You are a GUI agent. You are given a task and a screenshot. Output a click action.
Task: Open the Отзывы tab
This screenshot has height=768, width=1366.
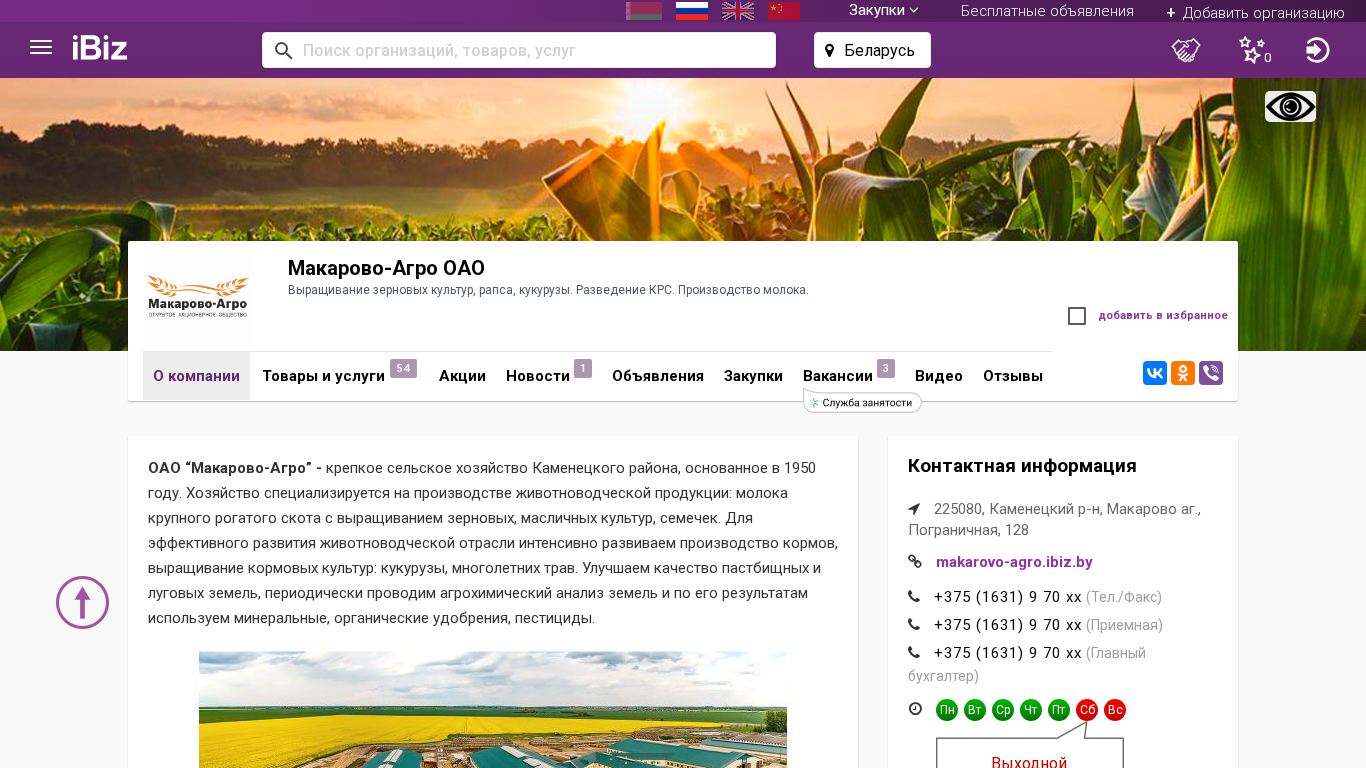coord(1013,376)
